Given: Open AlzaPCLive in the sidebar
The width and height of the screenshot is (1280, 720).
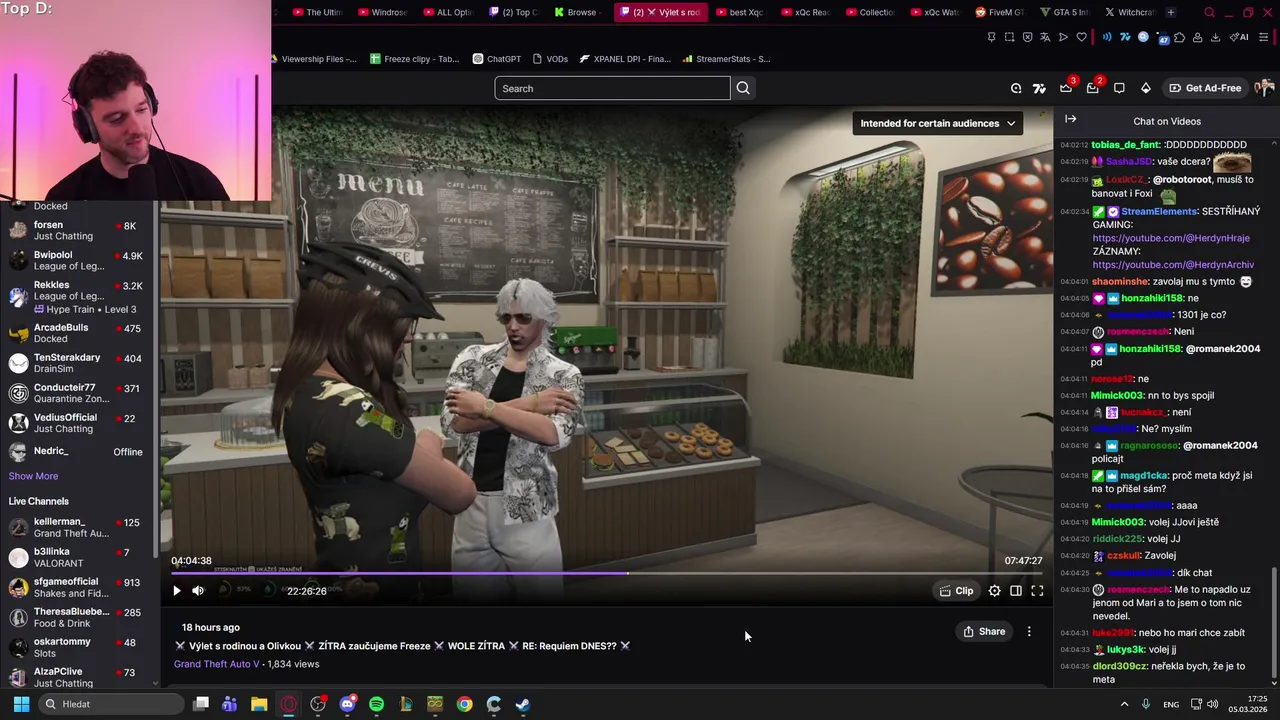Looking at the screenshot, I should pyautogui.click(x=80, y=677).
